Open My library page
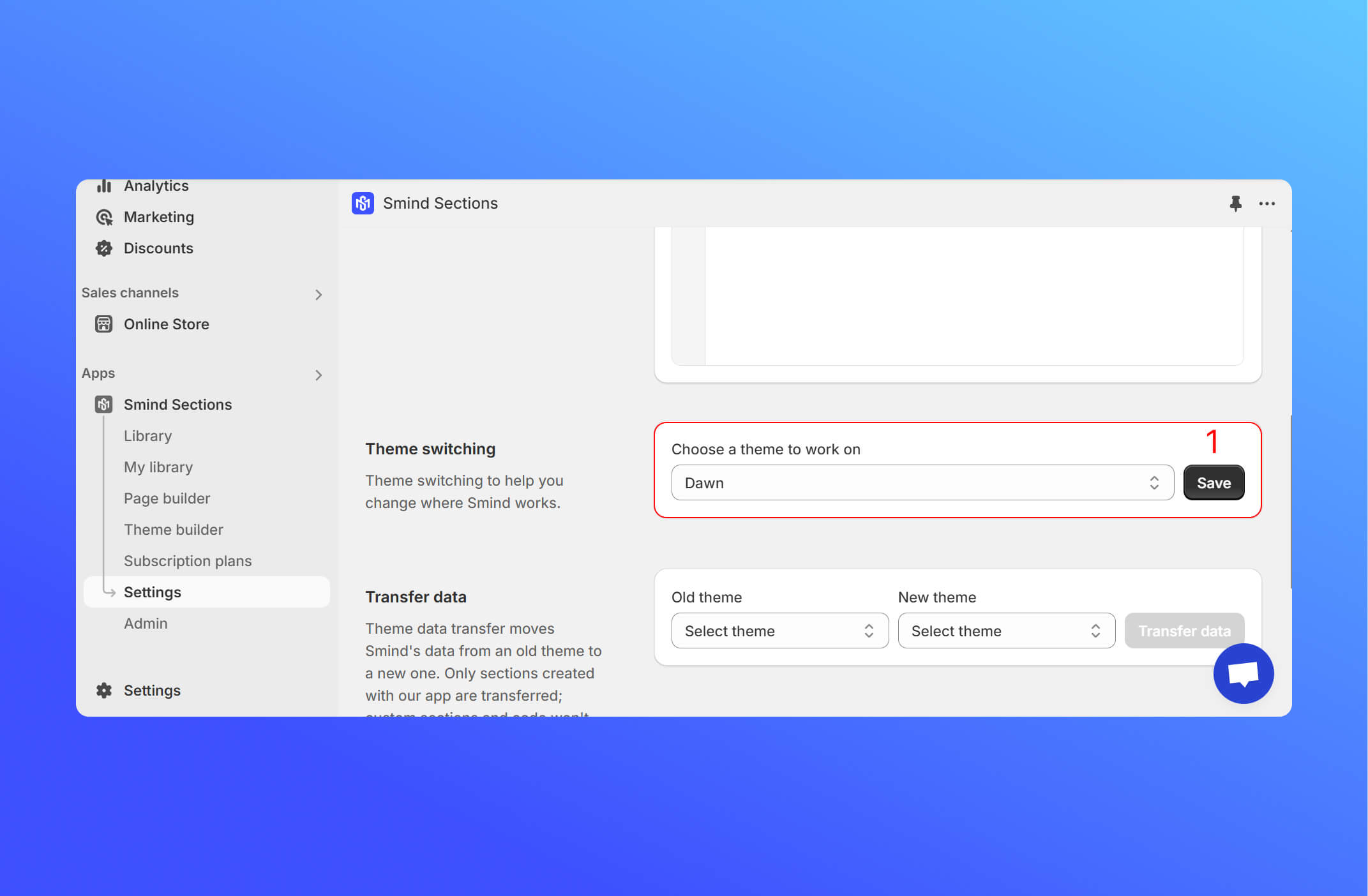 (x=158, y=467)
